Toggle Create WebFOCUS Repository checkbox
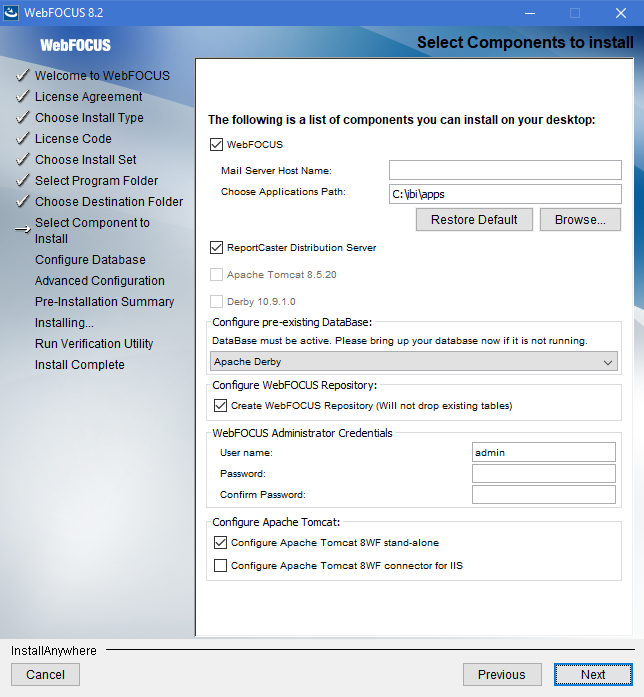The height and width of the screenshot is (697, 644). pyautogui.click(x=220, y=405)
